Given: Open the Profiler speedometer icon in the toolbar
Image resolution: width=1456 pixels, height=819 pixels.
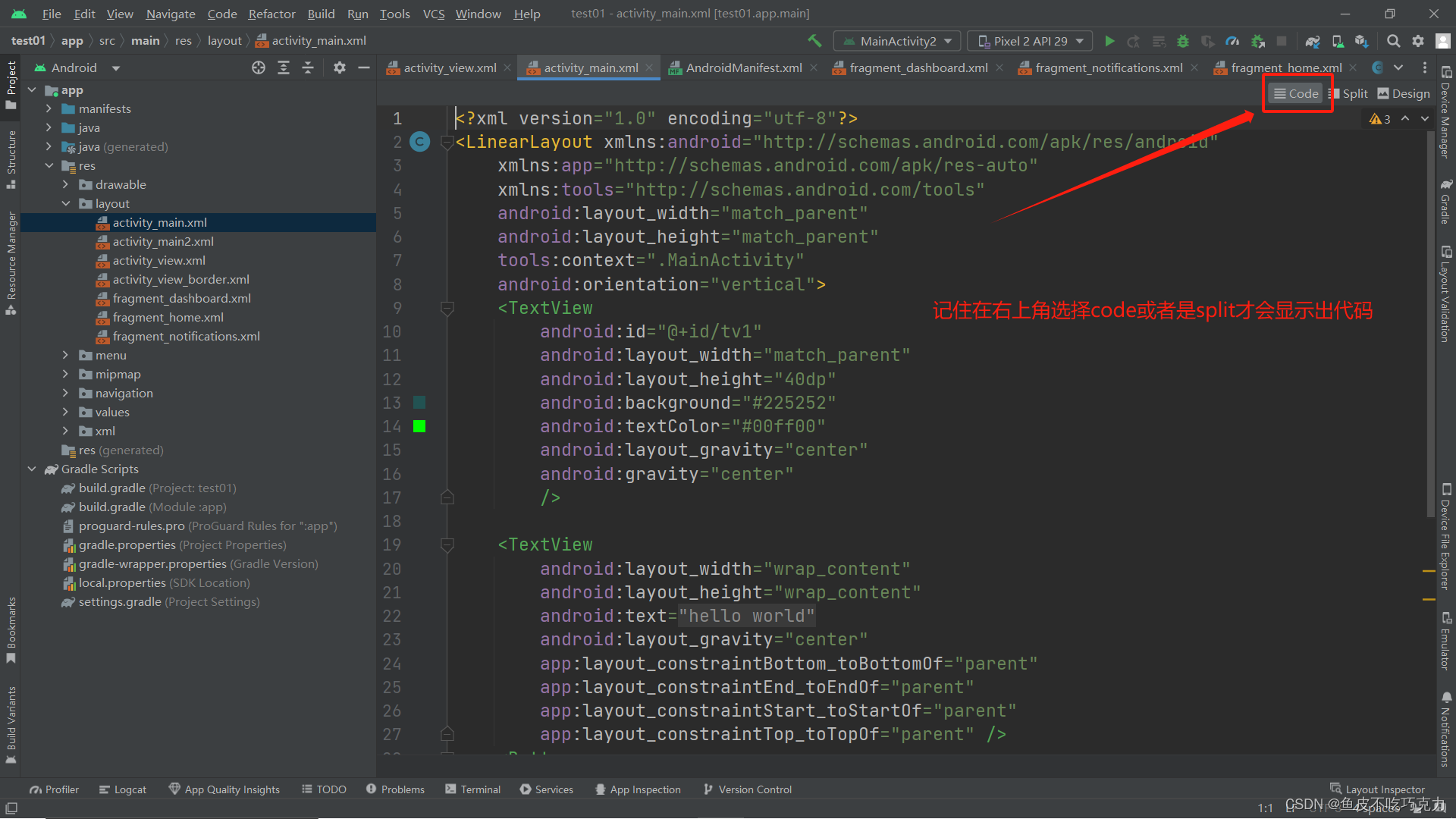Looking at the screenshot, I should click(1232, 41).
